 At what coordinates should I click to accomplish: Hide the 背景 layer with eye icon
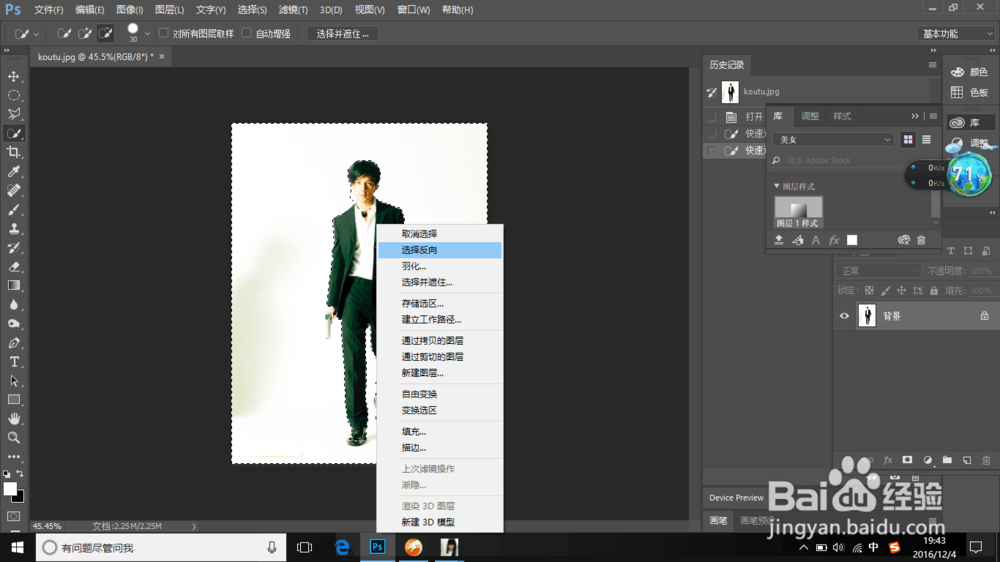(x=844, y=316)
